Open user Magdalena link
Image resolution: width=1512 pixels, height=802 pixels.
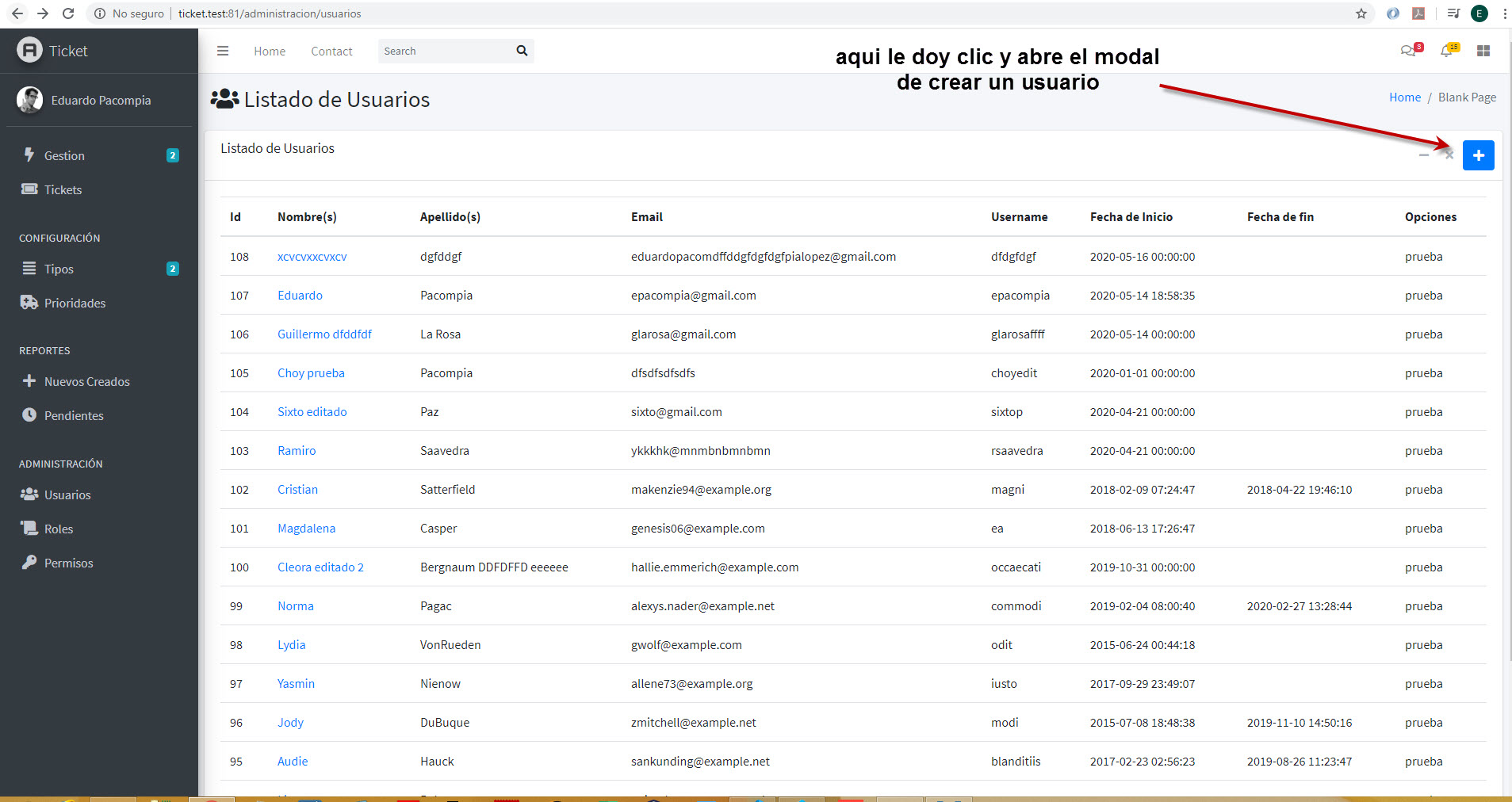click(306, 529)
